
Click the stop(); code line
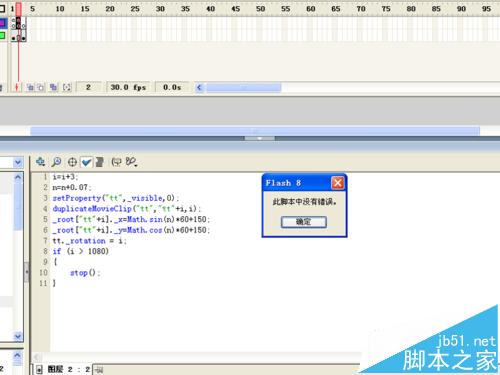coord(85,273)
